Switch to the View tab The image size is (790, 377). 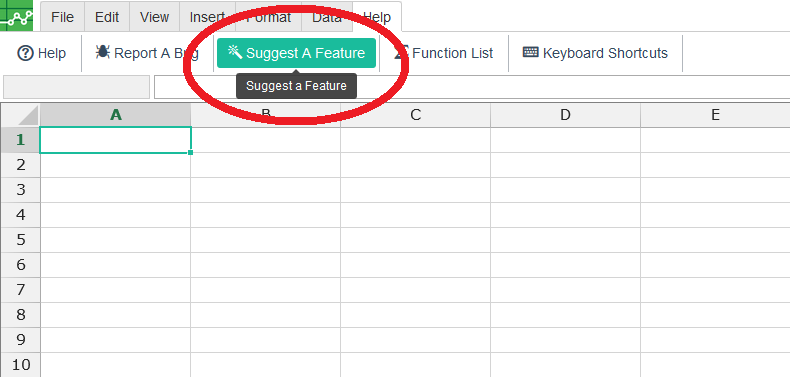[x=154, y=17]
